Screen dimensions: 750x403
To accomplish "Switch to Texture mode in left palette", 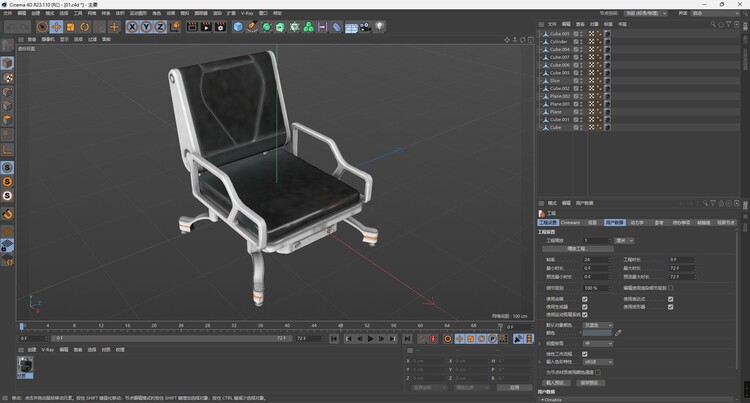I will (x=7, y=77).
